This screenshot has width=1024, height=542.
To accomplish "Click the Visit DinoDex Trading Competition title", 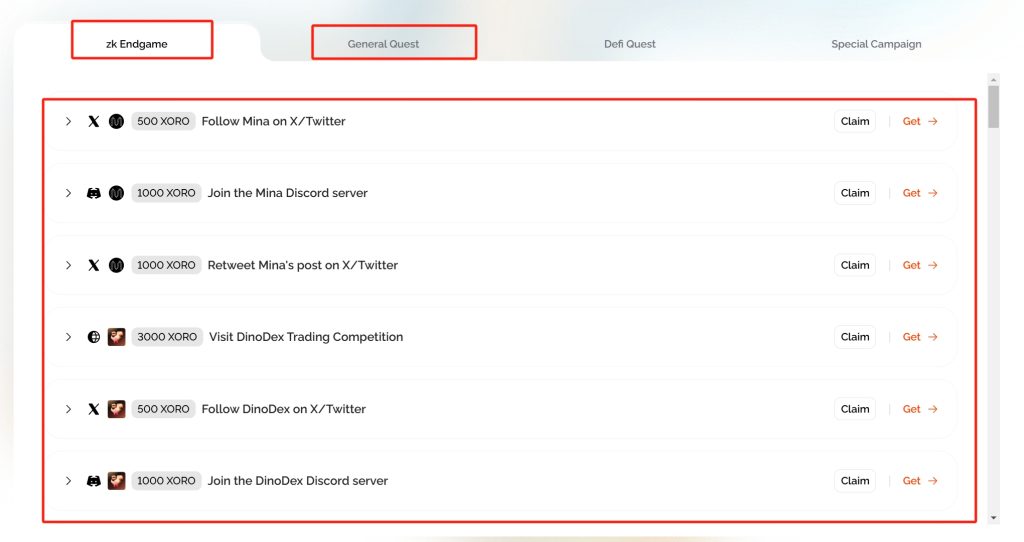I will coord(306,337).
